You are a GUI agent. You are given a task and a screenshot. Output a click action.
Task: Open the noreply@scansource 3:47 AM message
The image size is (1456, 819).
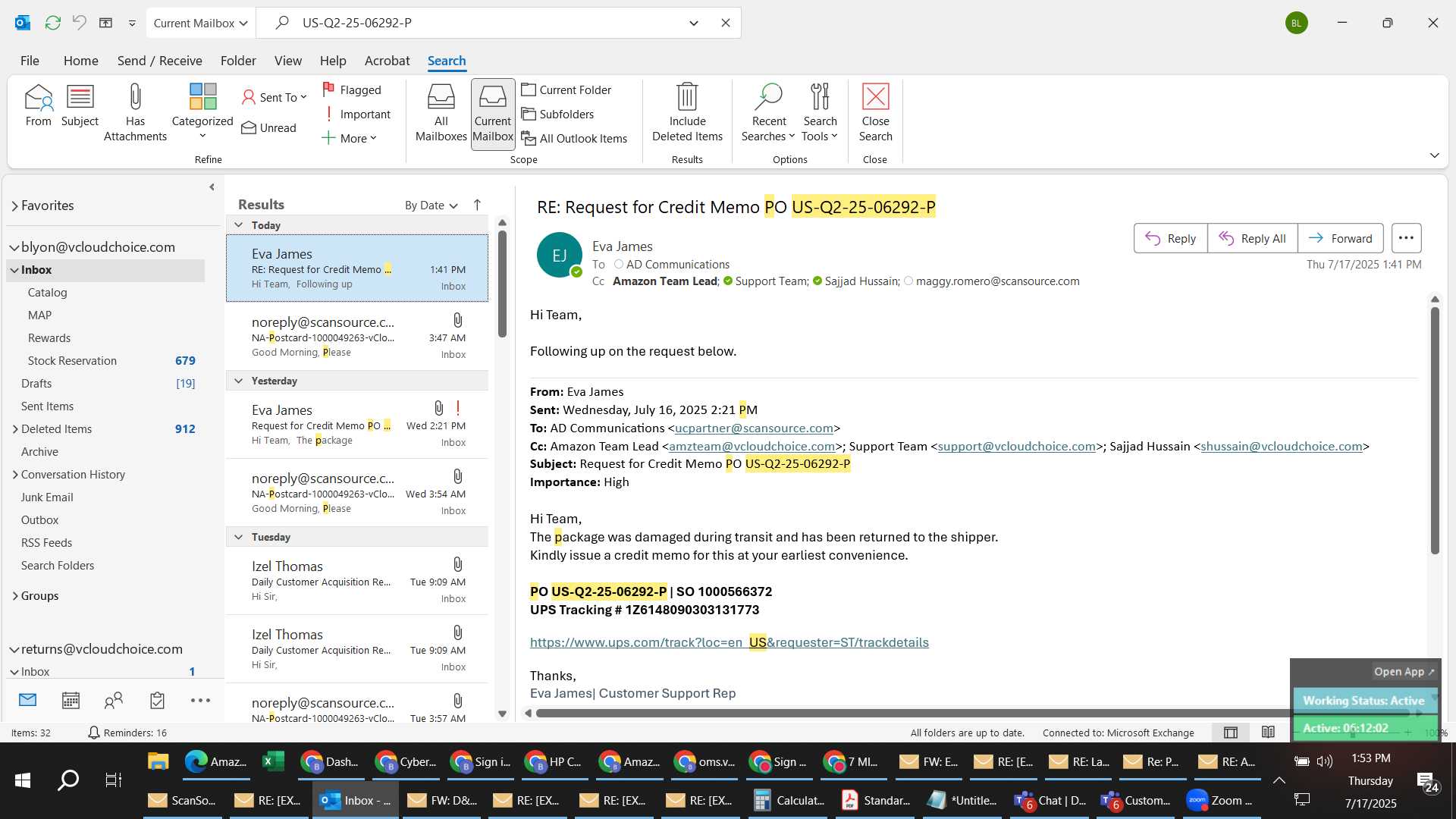tap(357, 337)
